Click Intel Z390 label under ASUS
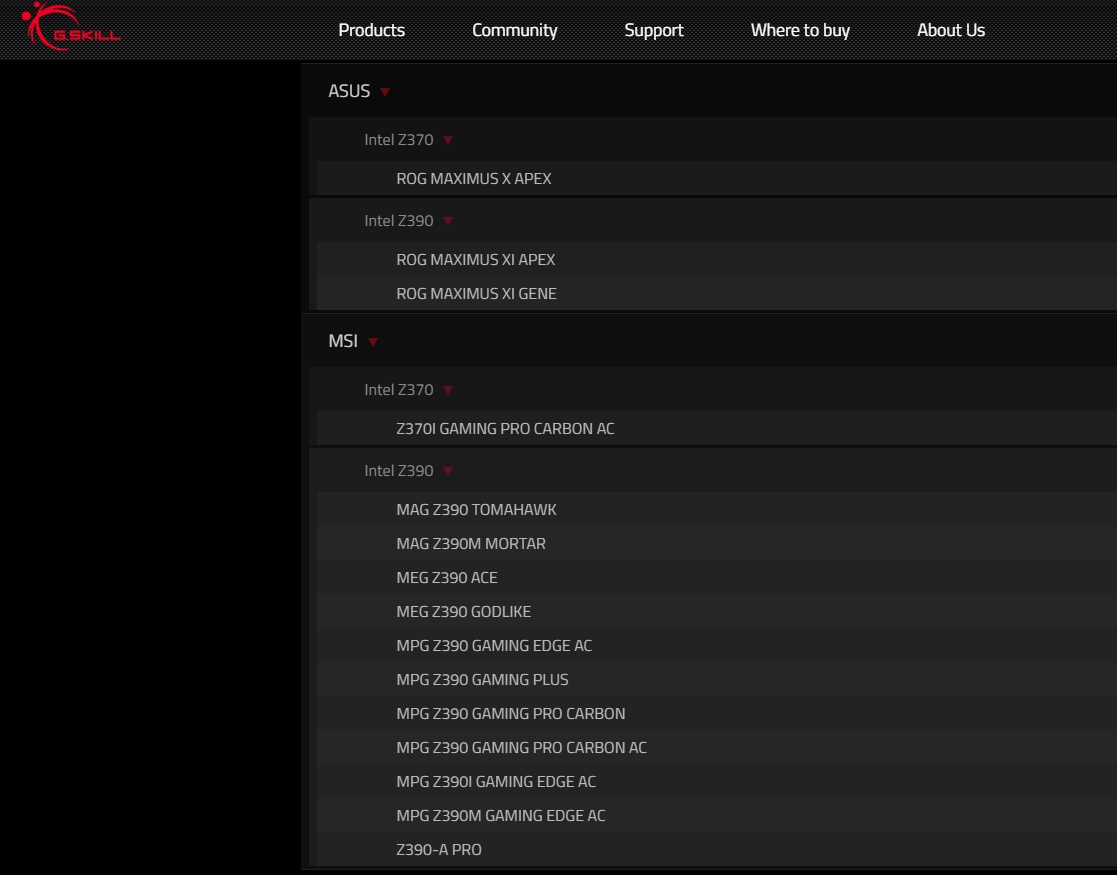Screen dimensions: 1117x875 [x=398, y=221]
